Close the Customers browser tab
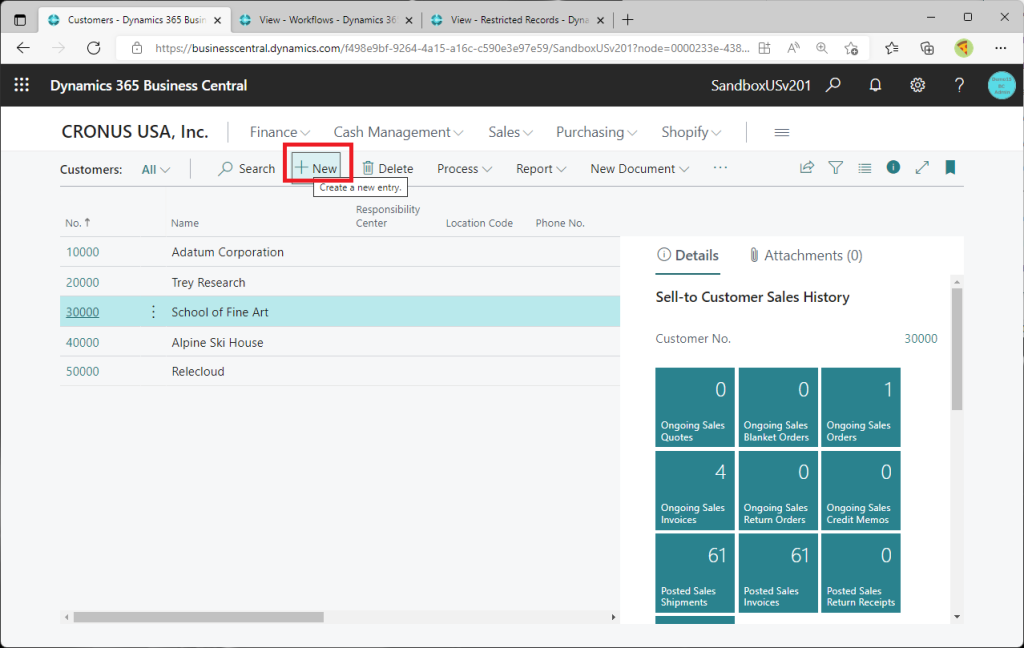This screenshot has height=648, width=1024. (217, 20)
